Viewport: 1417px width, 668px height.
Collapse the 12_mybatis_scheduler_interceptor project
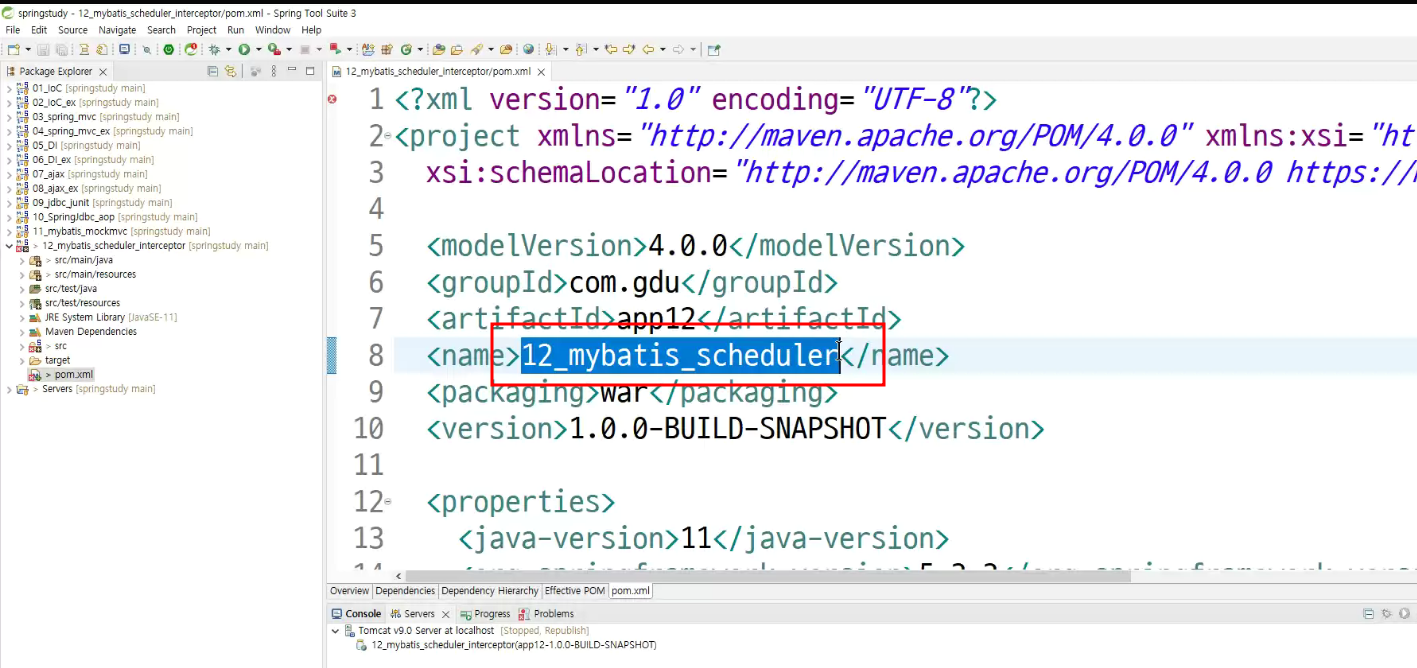pyautogui.click(x=9, y=245)
